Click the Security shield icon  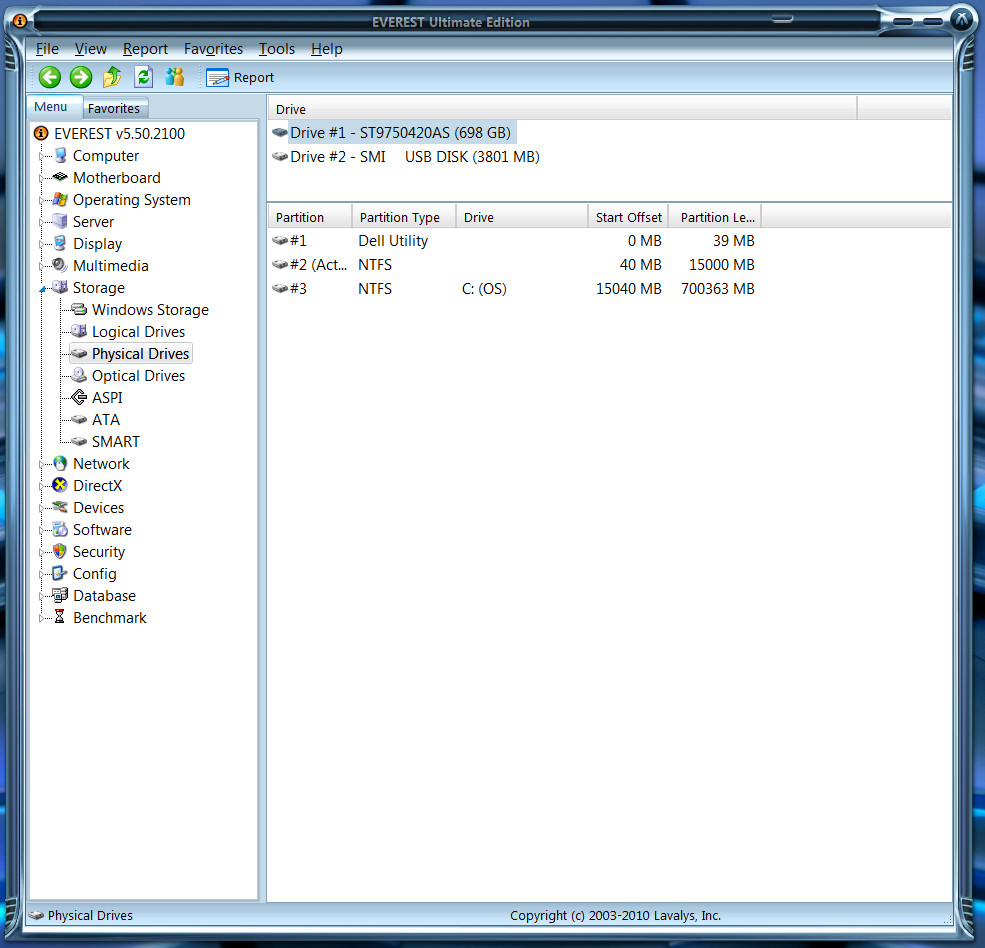pos(60,551)
